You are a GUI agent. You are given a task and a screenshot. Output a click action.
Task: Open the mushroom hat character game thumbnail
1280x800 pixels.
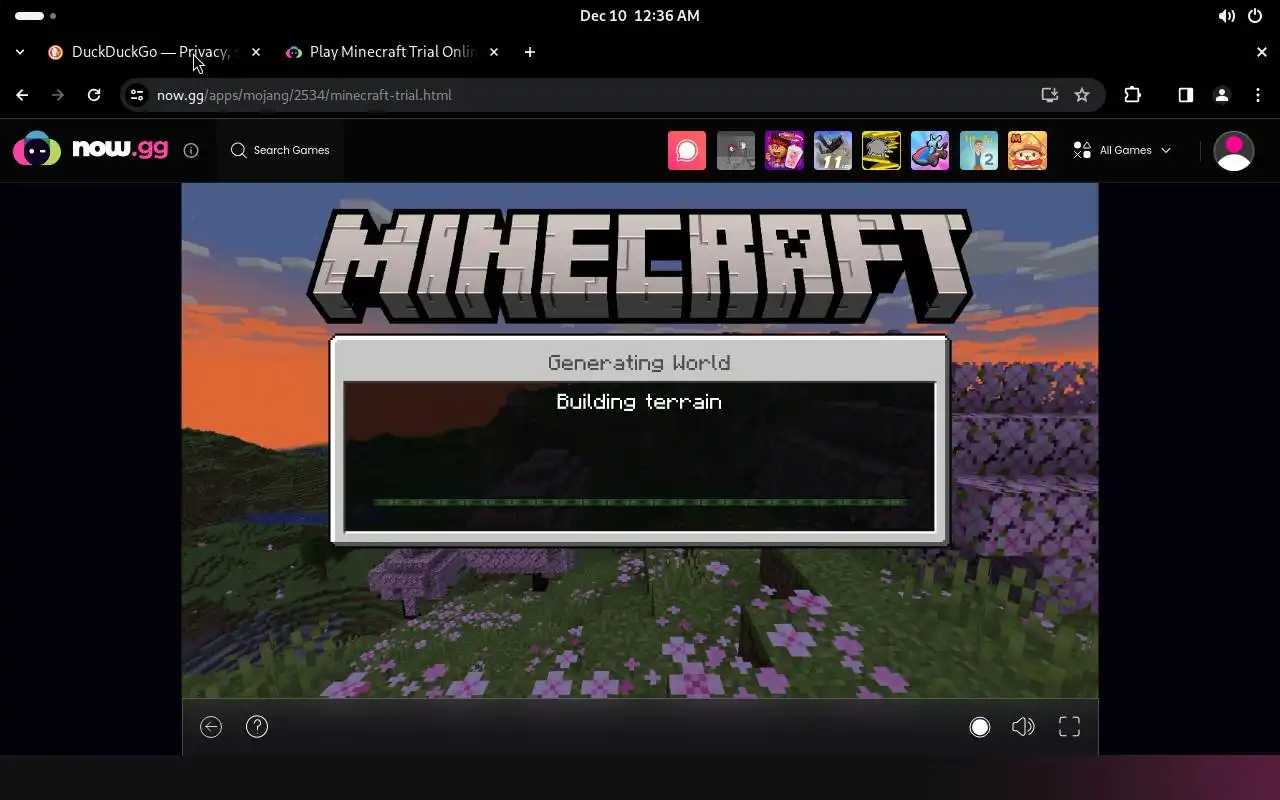coord(1027,150)
